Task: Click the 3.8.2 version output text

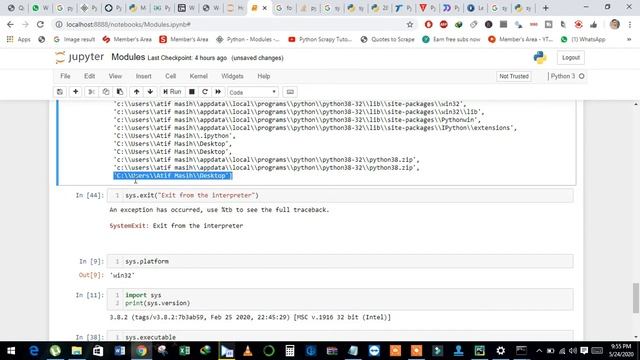Action: click(250, 317)
